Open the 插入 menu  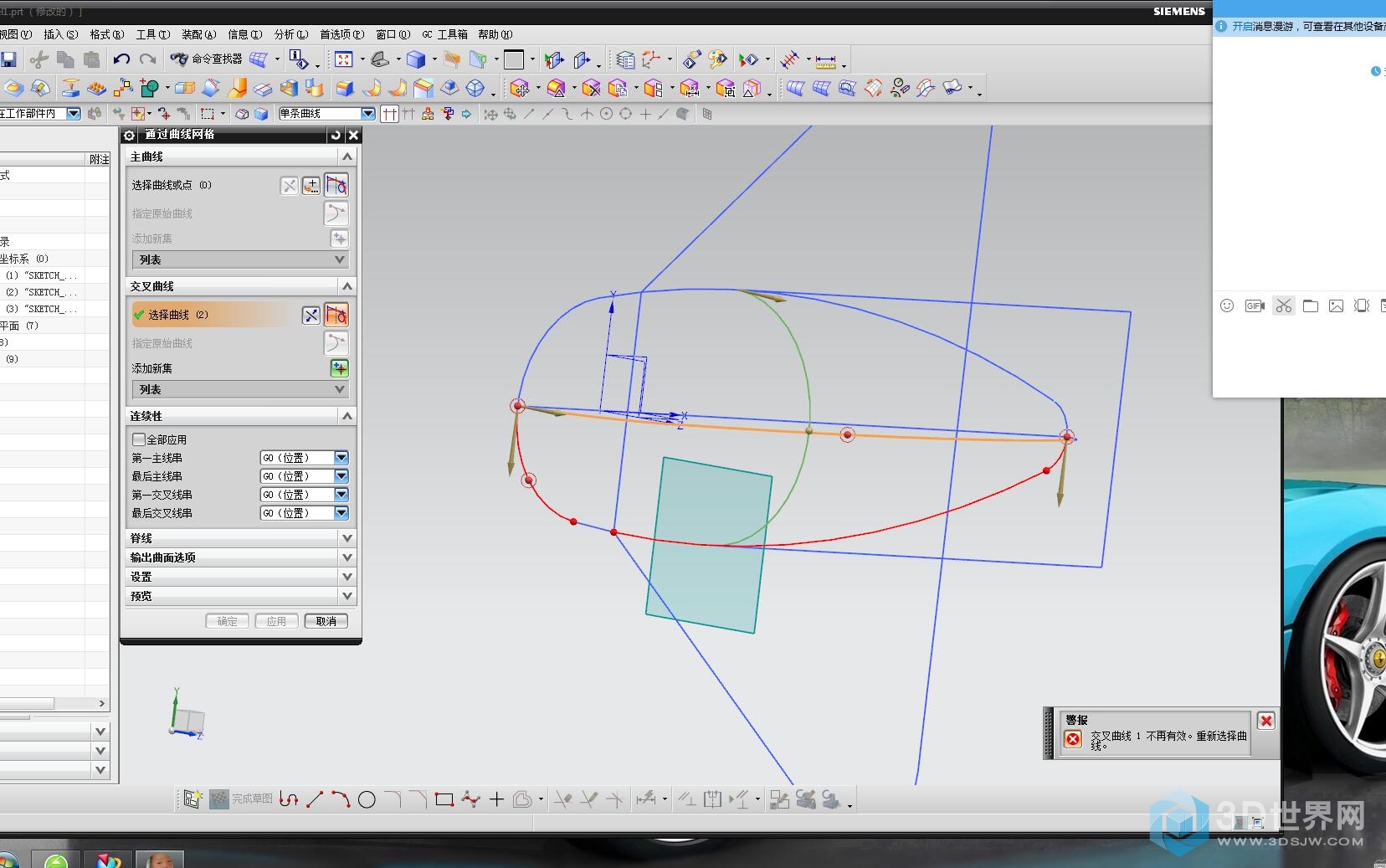60,34
